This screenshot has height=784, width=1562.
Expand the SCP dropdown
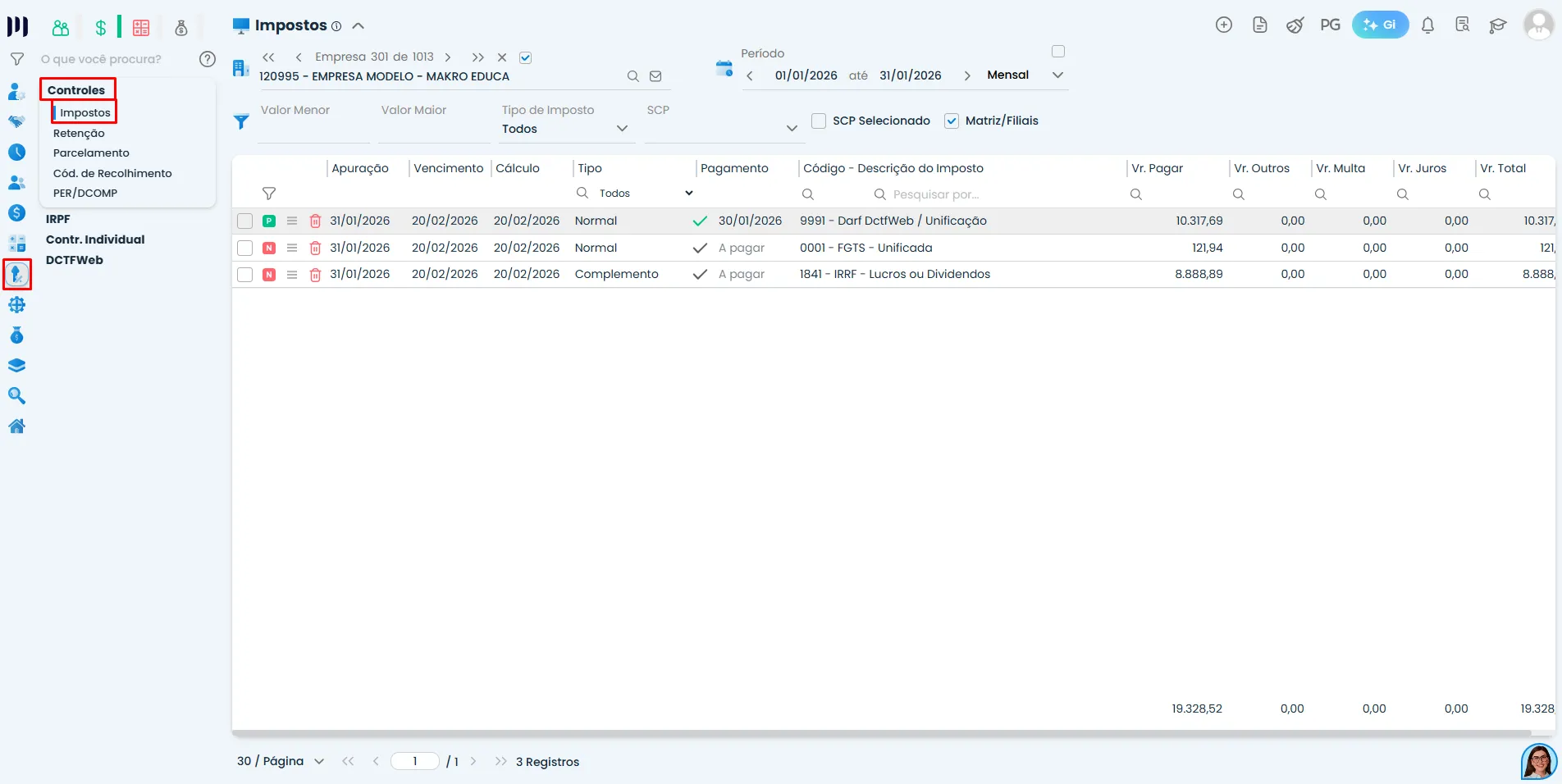click(725, 129)
